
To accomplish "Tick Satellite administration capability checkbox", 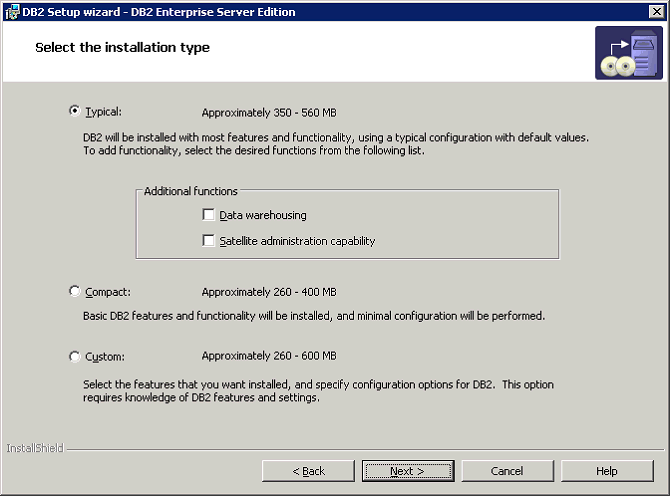I will click(208, 241).
